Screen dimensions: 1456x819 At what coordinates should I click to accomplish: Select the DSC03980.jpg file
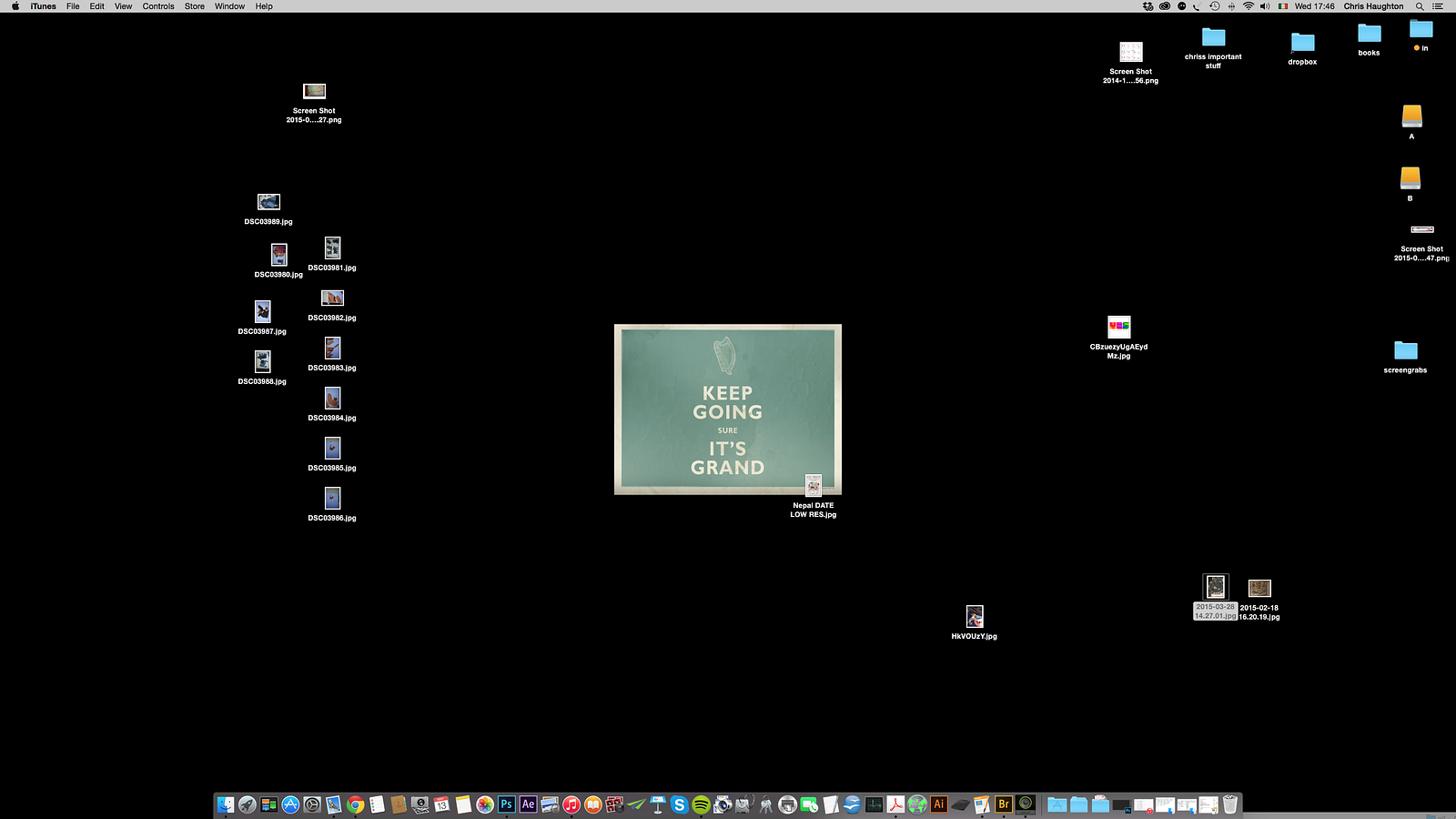click(x=278, y=260)
